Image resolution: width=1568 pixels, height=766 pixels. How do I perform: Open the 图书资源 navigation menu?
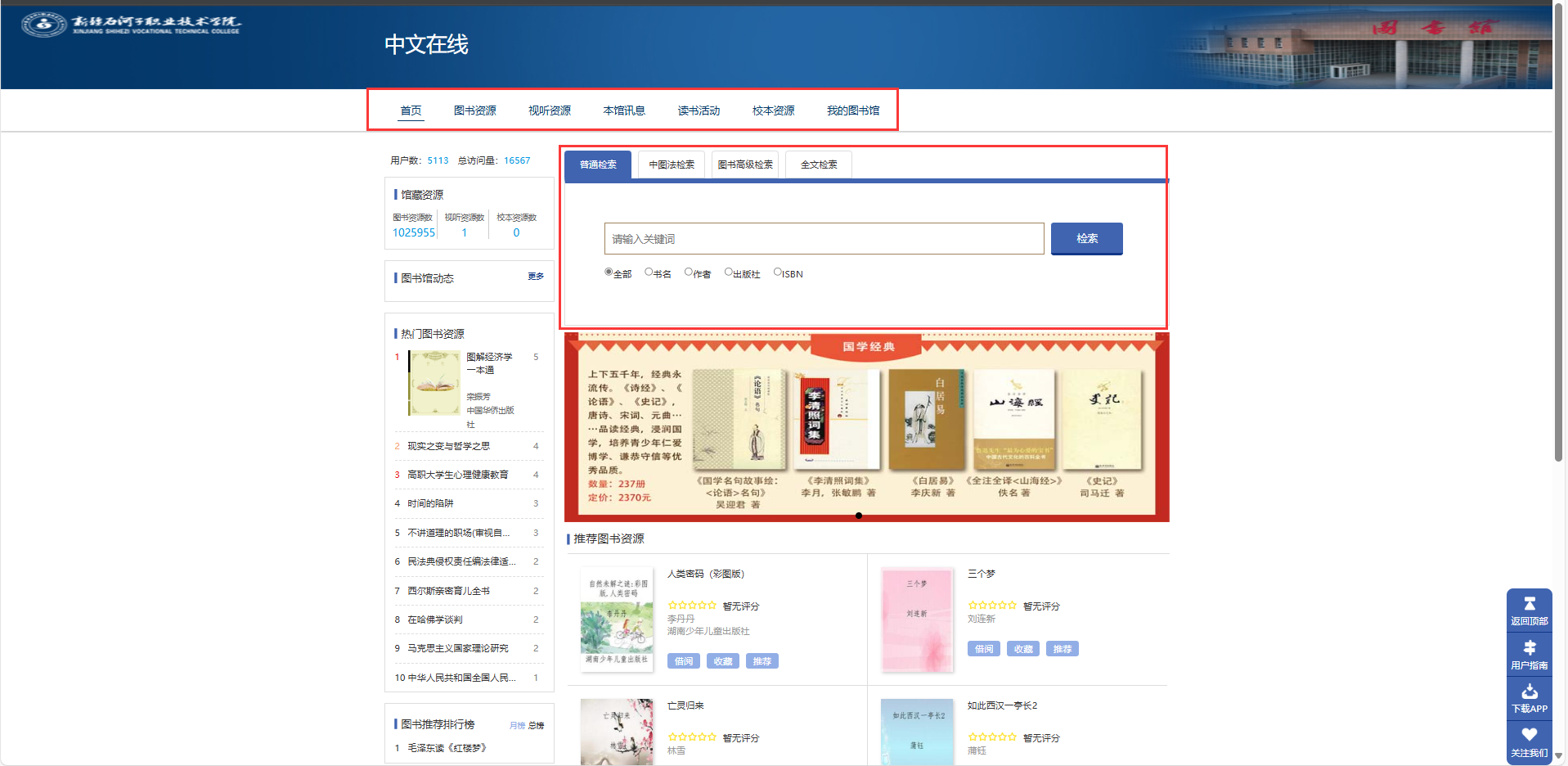click(x=474, y=110)
